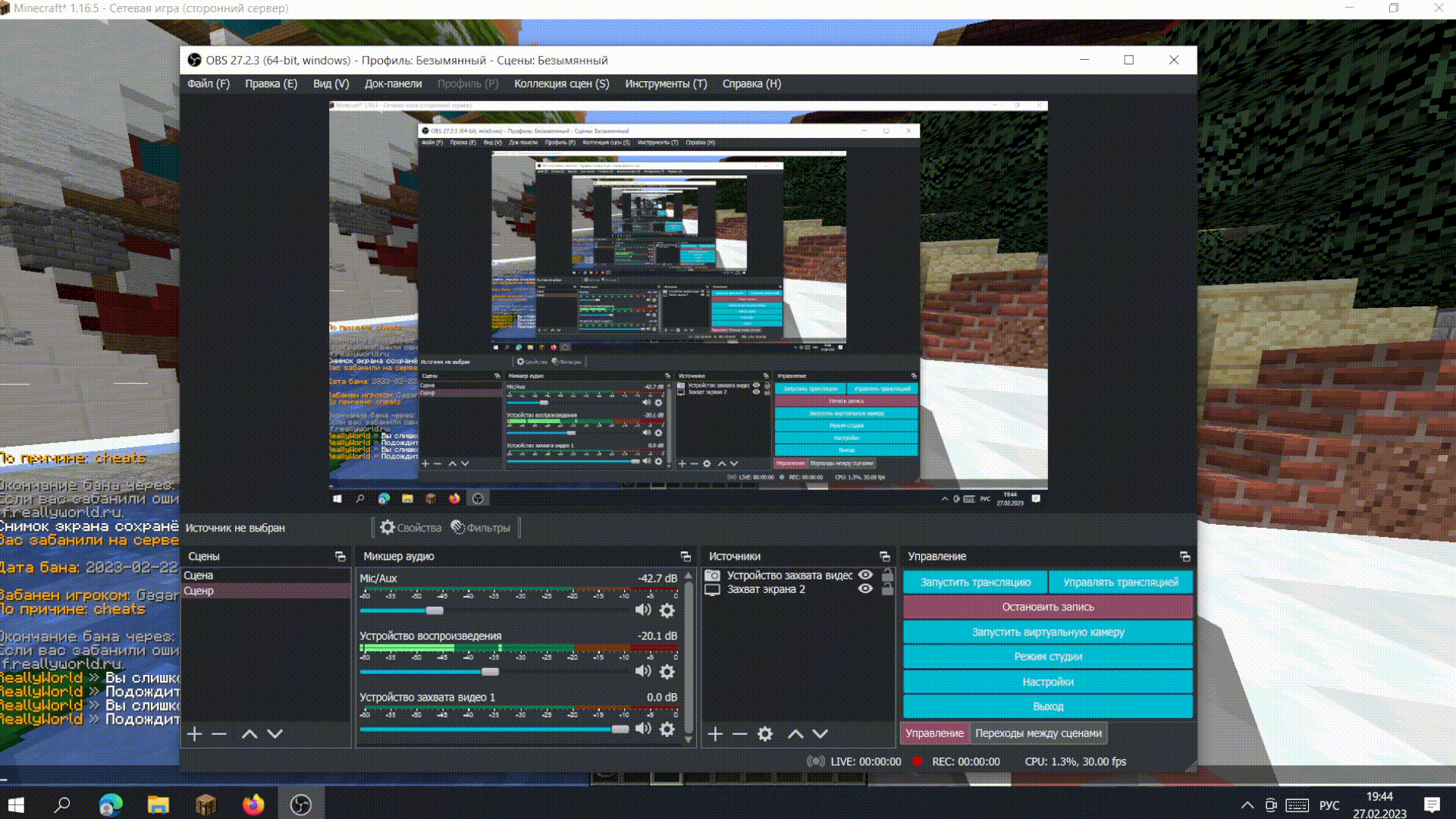Move the source up in Источники panel

coord(795,733)
